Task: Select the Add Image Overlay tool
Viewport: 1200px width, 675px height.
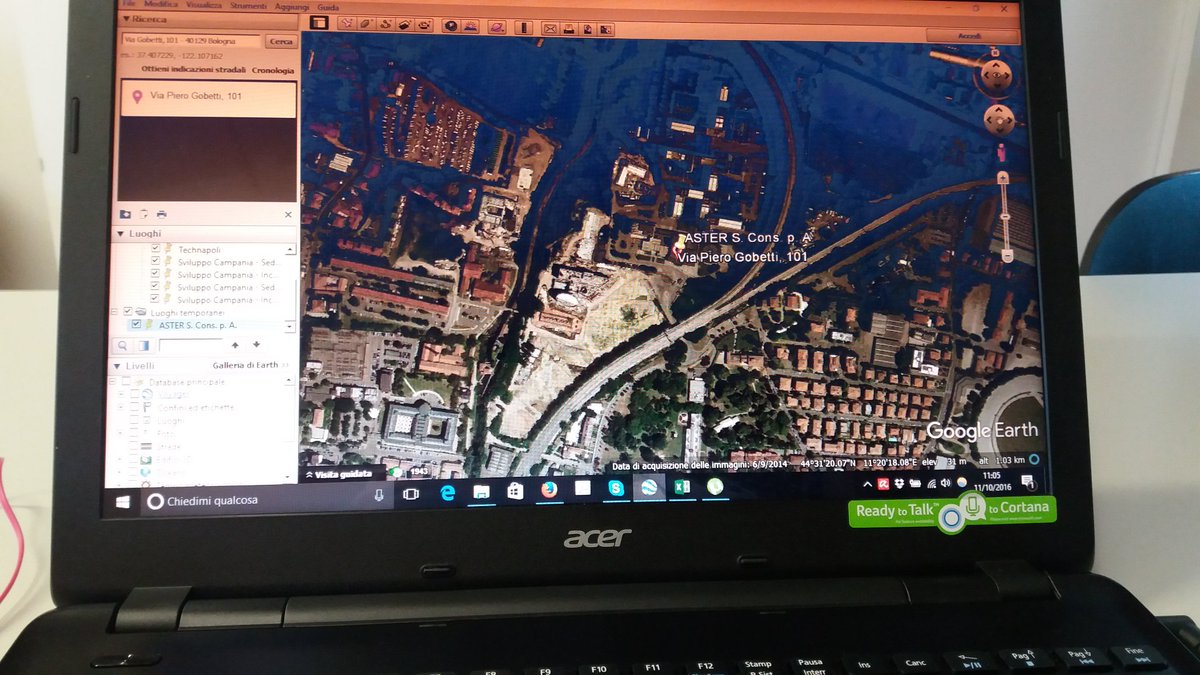Action: [404, 25]
